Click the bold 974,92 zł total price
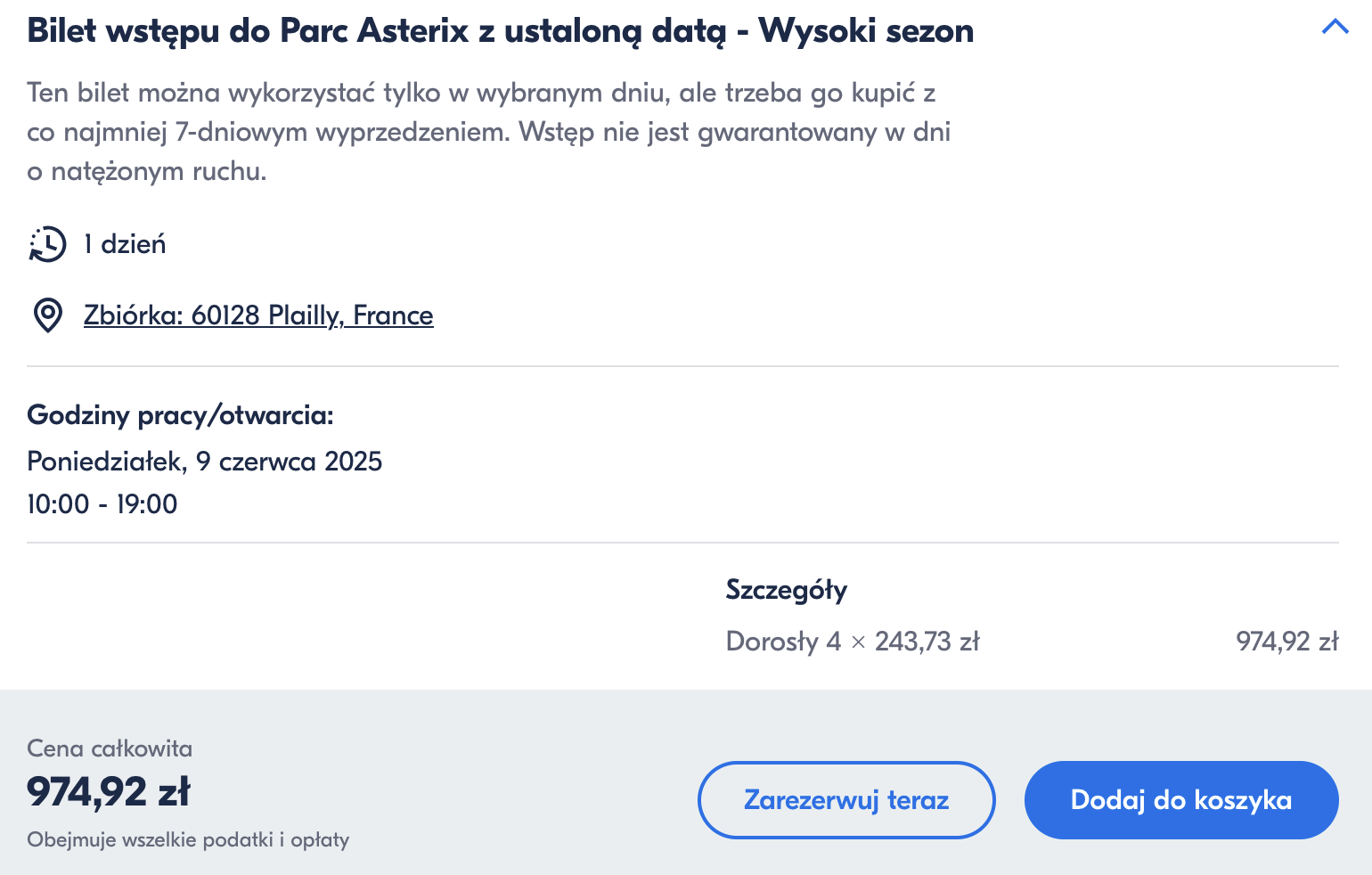This screenshot has height=875, width=1372. 109,791
